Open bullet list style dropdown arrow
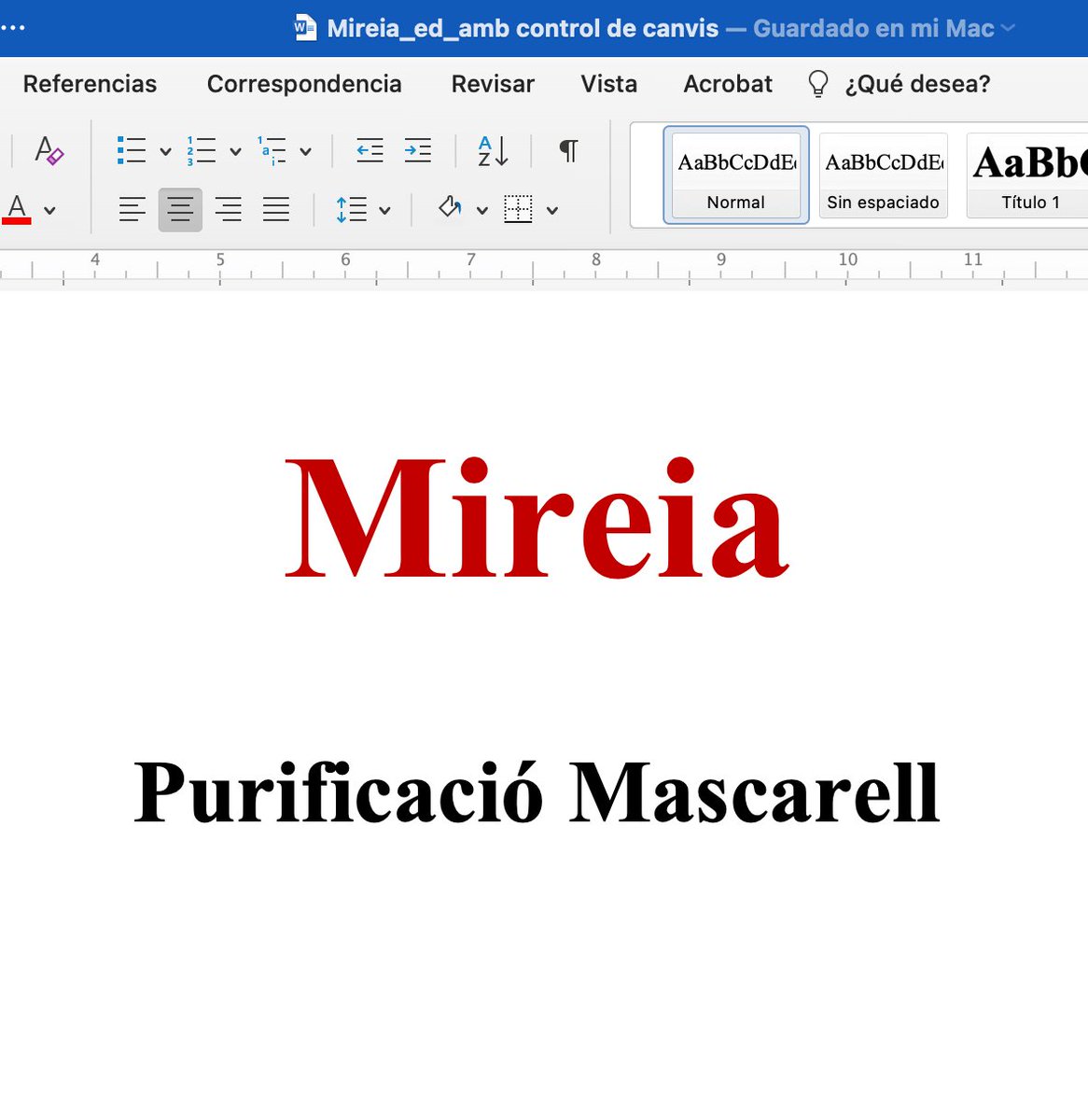This screenshot has height=1120, width=1088. pyautogui.click(x=165, y=151)
